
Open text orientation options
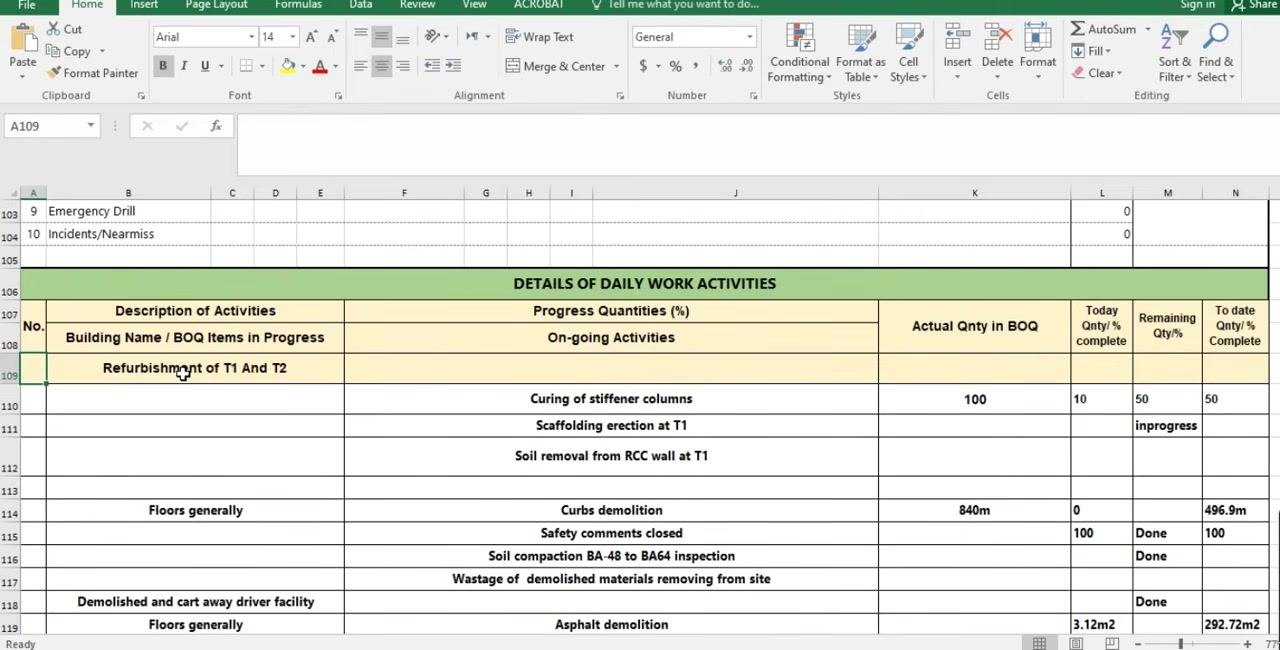point(437,37)
